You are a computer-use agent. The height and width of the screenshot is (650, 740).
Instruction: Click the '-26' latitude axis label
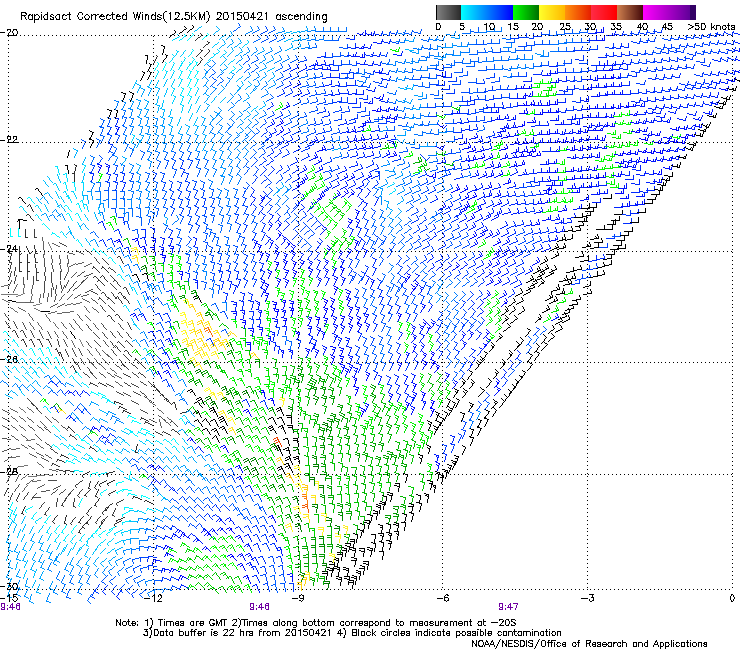(x=9, y=359)
